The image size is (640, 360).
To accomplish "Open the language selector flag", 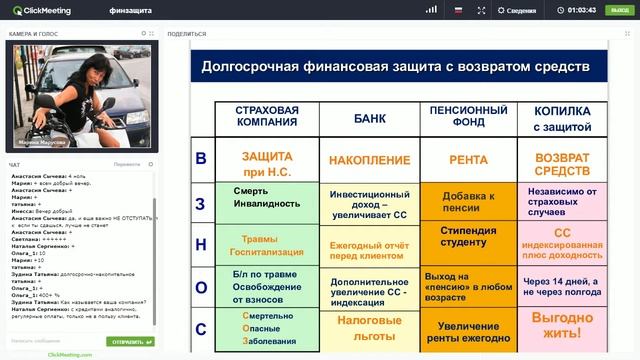I will (458, 10).
